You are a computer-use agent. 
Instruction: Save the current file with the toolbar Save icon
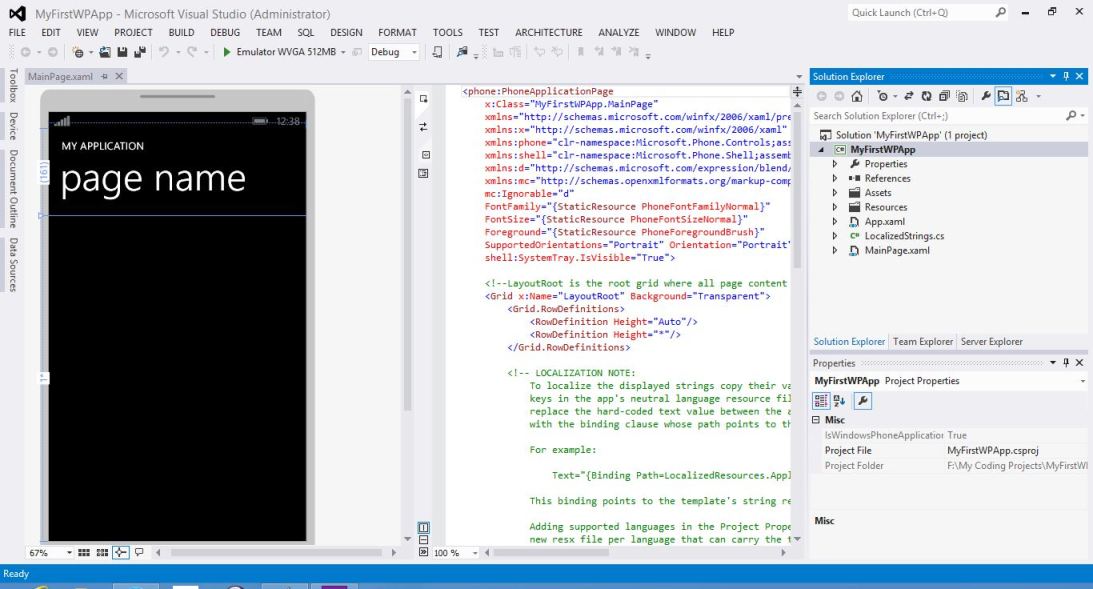tap(122, 52)
